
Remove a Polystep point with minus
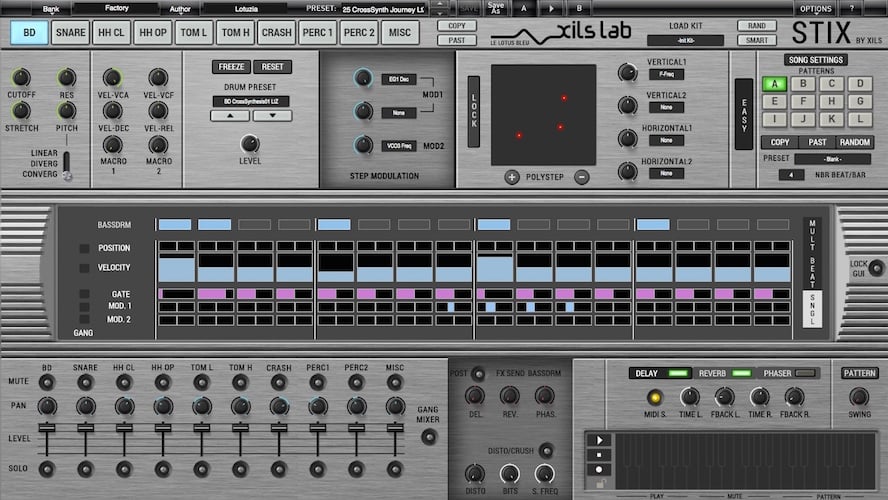(582, 177)
